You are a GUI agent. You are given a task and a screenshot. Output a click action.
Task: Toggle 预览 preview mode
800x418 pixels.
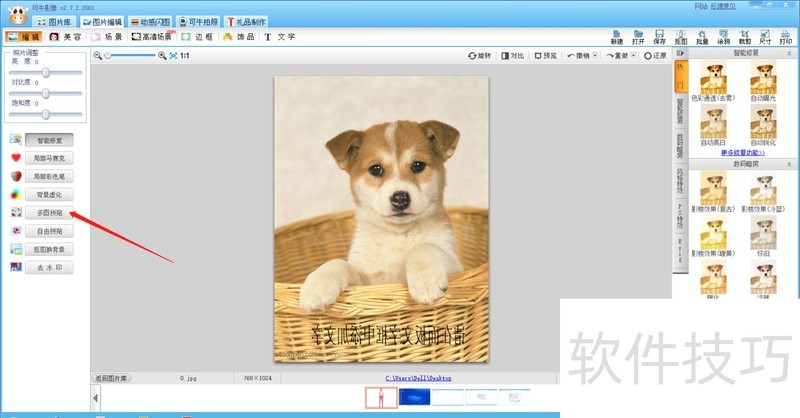point(545,56)
